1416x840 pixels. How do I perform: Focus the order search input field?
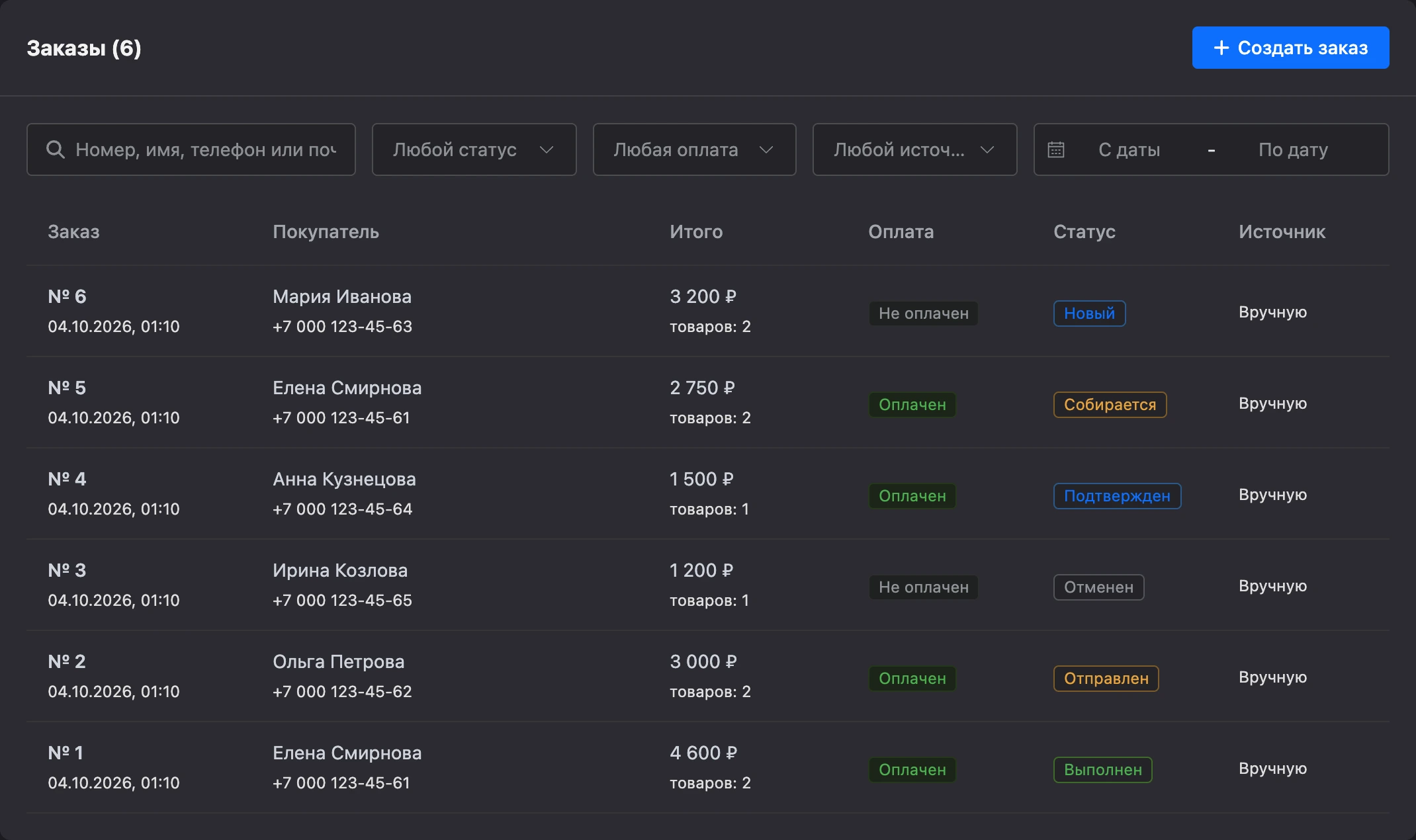[191, 149]
